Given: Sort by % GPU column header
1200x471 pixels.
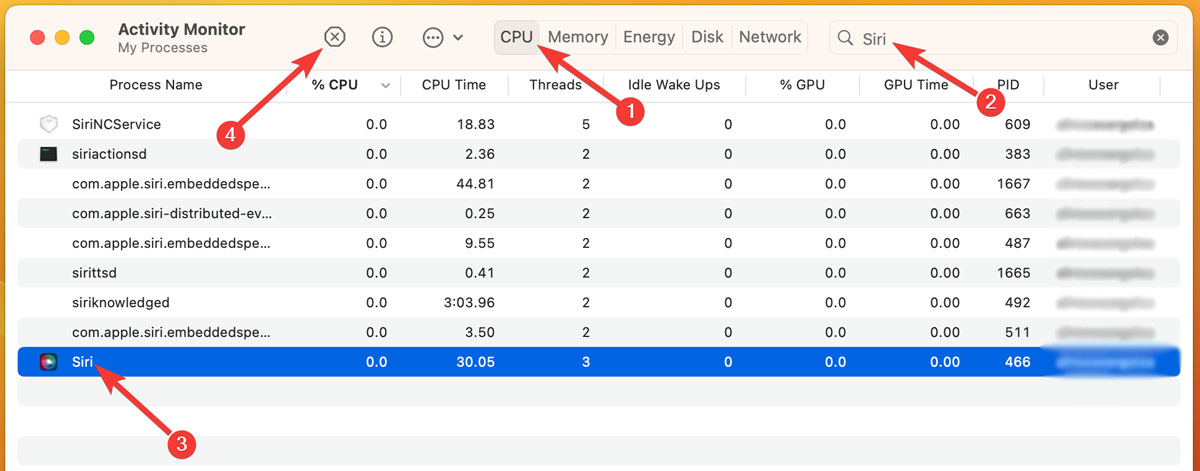Looking at the screenshot, I should 802,85.
